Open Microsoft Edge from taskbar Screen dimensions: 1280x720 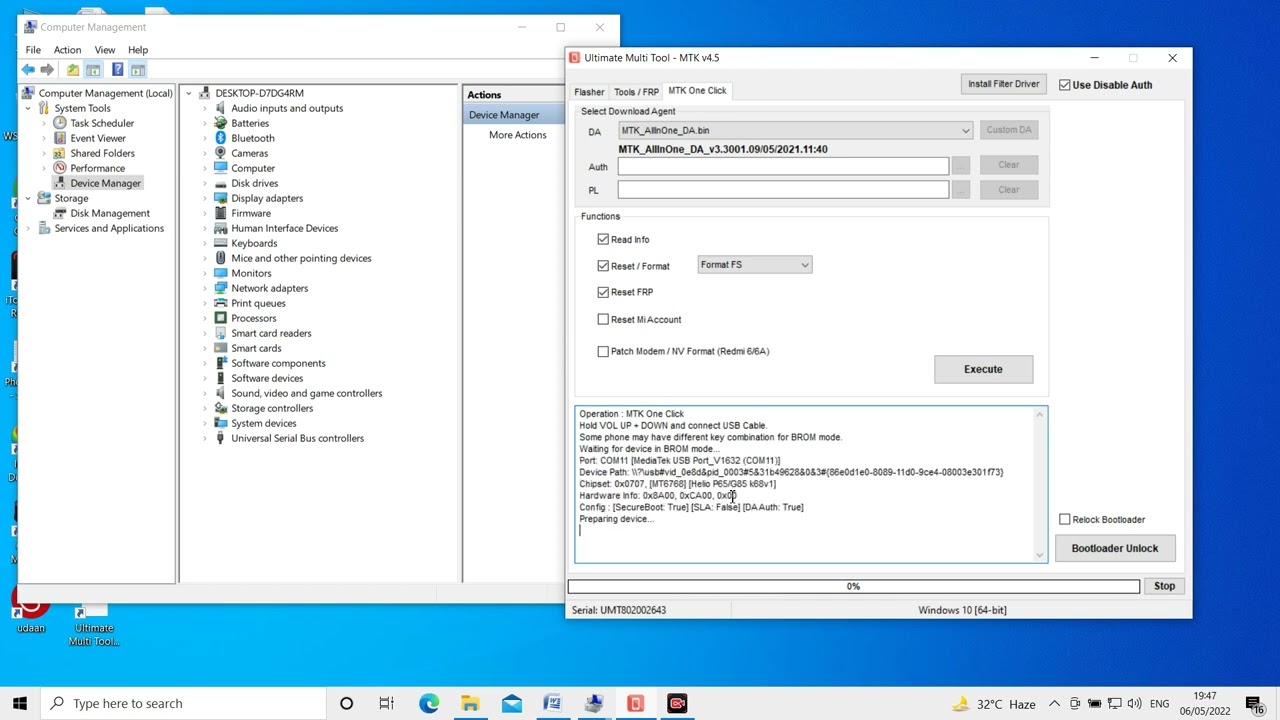coord(429,703)
